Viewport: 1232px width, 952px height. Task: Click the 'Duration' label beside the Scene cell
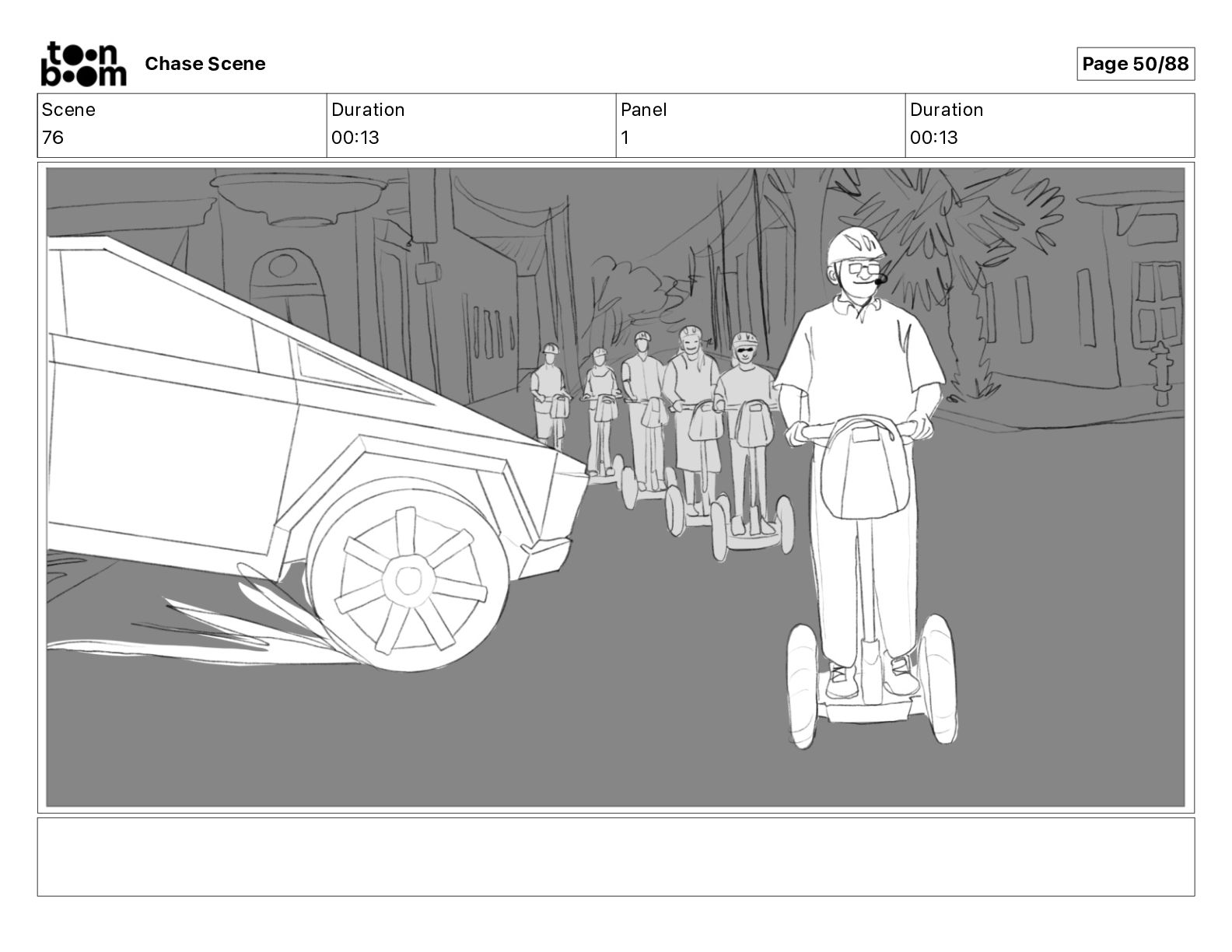click(368, 110)
